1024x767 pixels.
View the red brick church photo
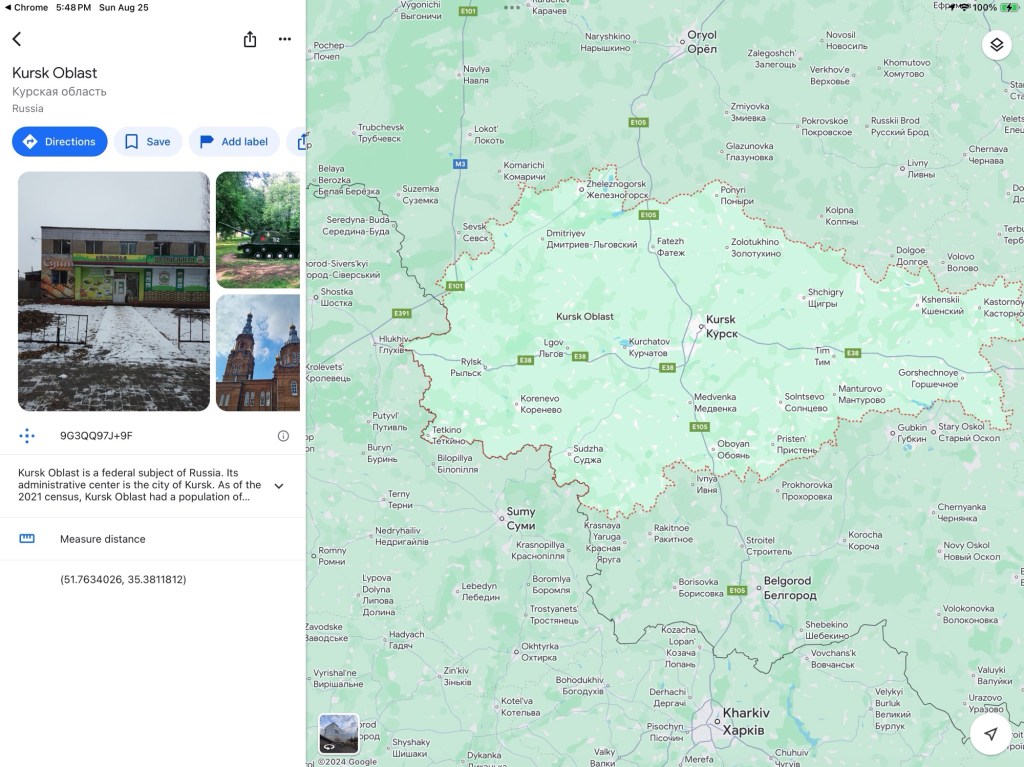pos(258,352)
